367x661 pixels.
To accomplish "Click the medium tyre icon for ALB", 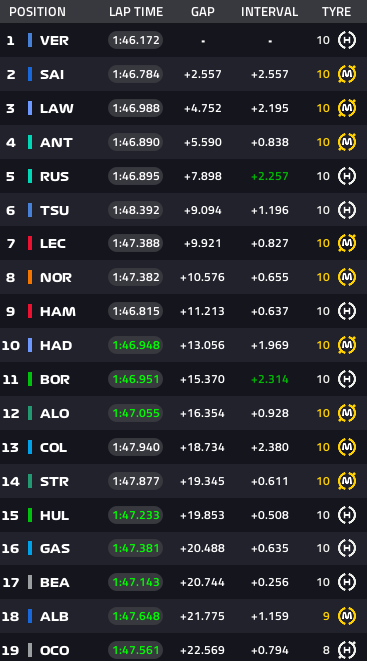I will [x=347, y=616].
